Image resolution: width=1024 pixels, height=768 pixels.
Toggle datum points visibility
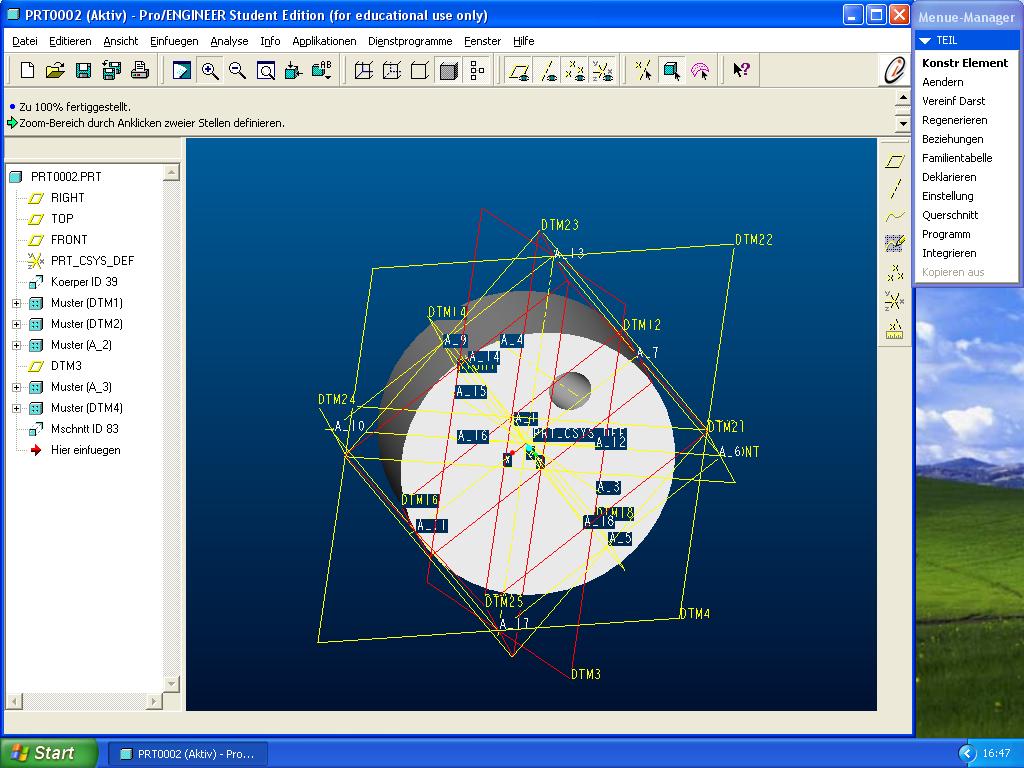[x=575, y=70]
